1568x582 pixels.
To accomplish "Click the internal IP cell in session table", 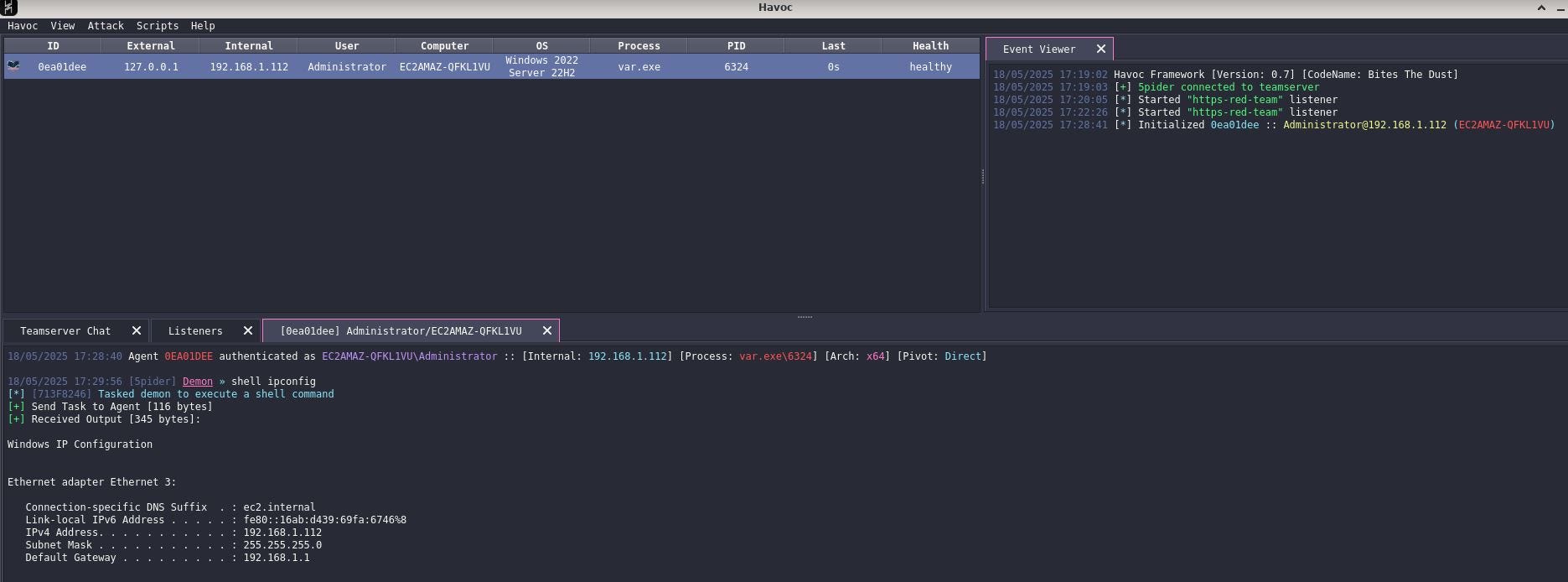I will tap(249, 67).
